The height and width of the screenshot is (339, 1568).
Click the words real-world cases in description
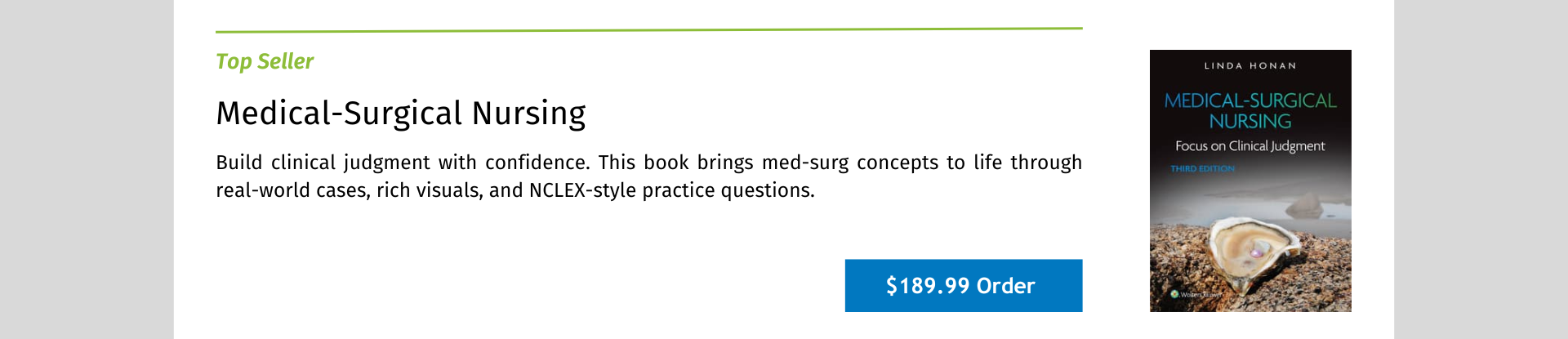click(x=292, y=190)
